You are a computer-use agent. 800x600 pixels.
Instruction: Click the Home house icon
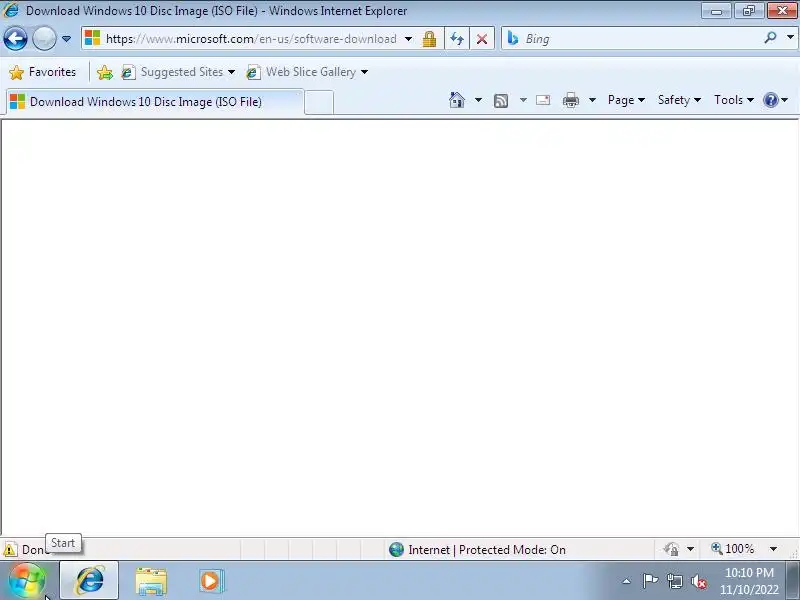457,100
